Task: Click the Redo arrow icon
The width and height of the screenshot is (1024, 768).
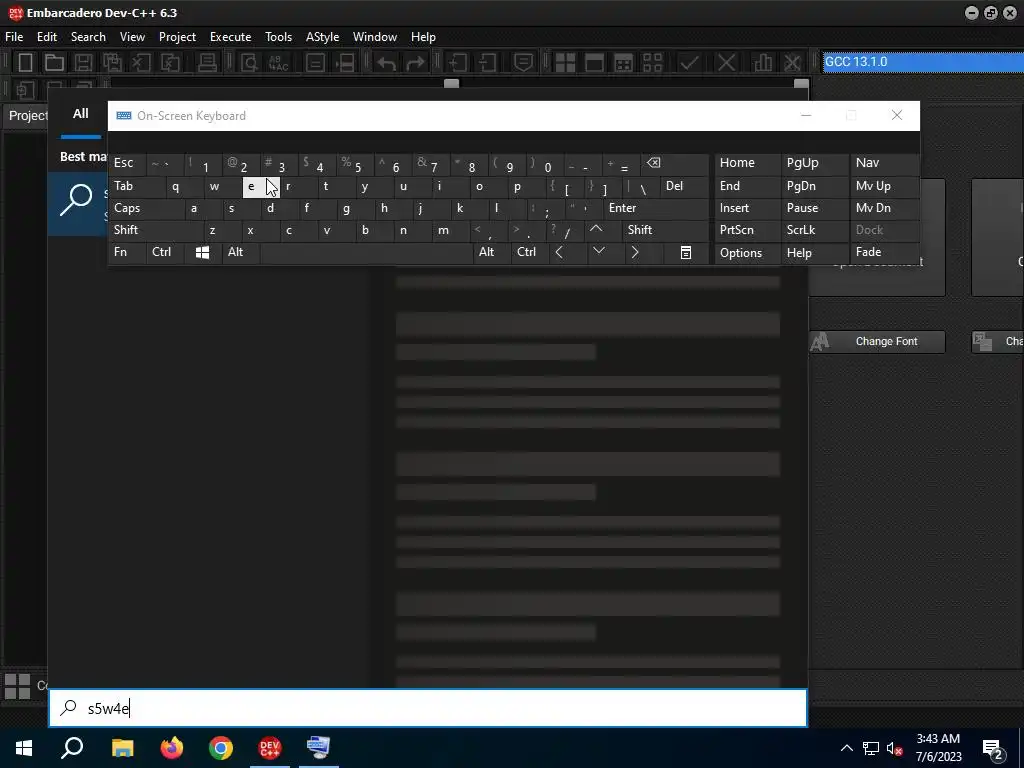Action: (415, 63)
